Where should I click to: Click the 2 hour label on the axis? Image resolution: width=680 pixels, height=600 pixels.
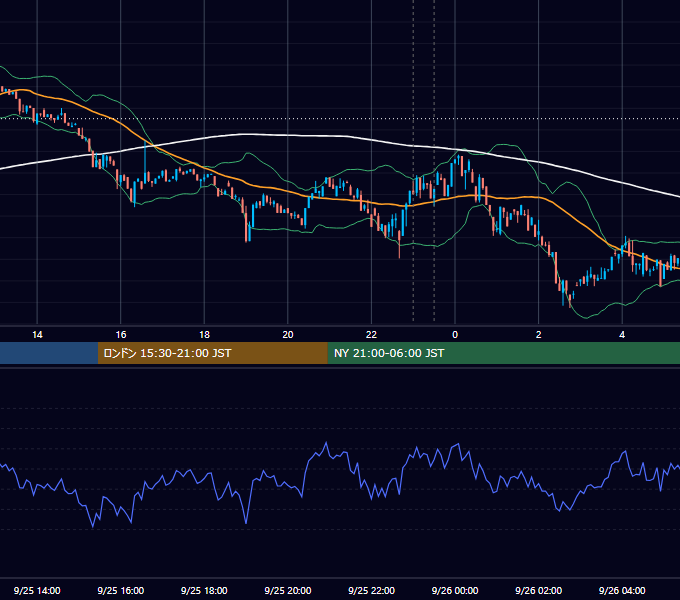[x=539, y=335]
